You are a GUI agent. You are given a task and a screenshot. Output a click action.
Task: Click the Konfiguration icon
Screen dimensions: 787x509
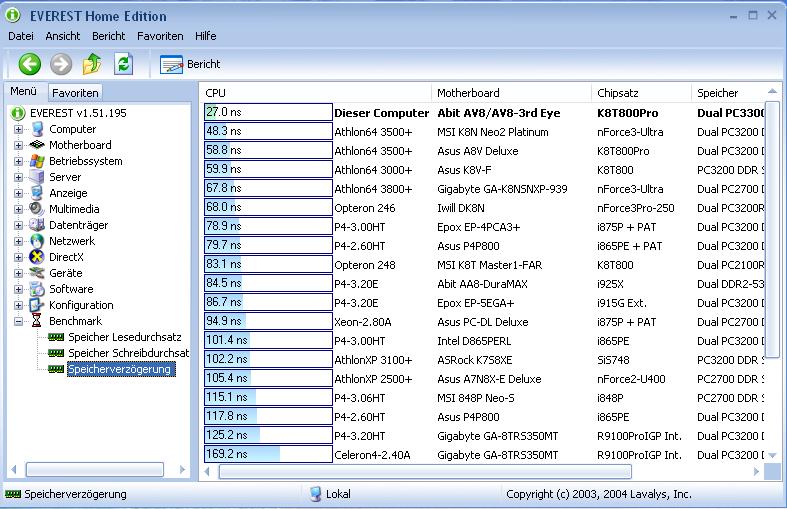coord(37,305)
